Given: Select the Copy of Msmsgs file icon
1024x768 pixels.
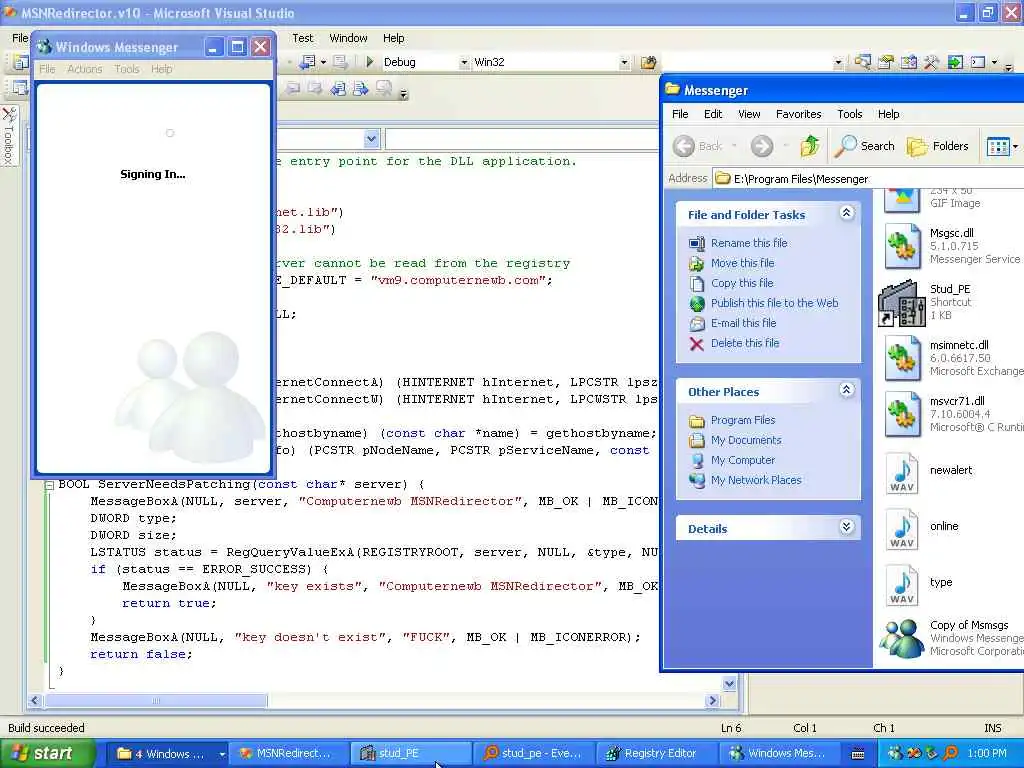Looking at the screenshot, I should 902,638.
